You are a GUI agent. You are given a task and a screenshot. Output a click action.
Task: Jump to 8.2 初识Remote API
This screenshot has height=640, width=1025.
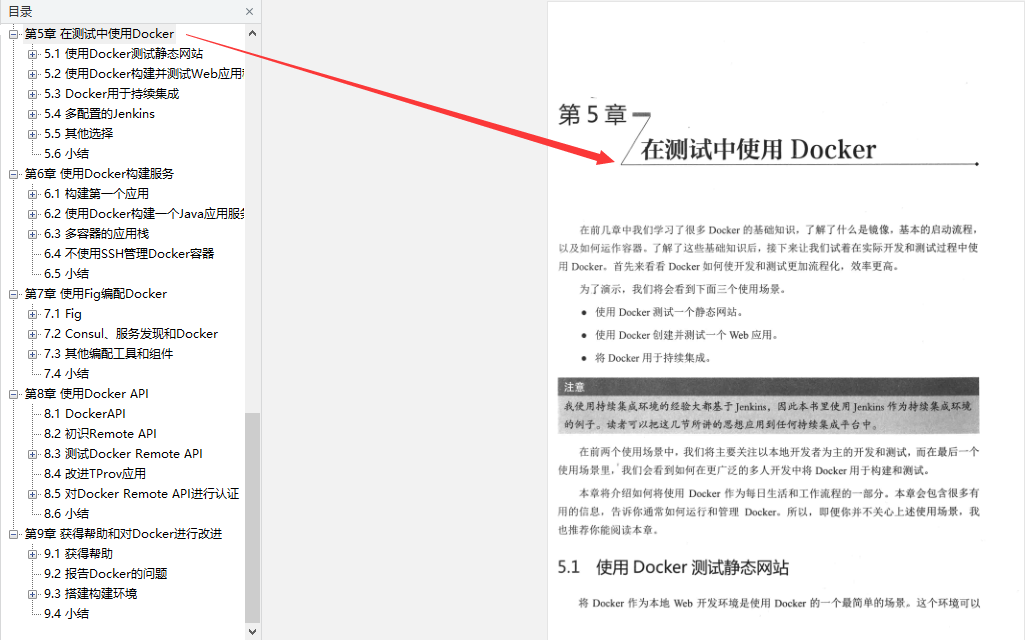tap(100, 434)
